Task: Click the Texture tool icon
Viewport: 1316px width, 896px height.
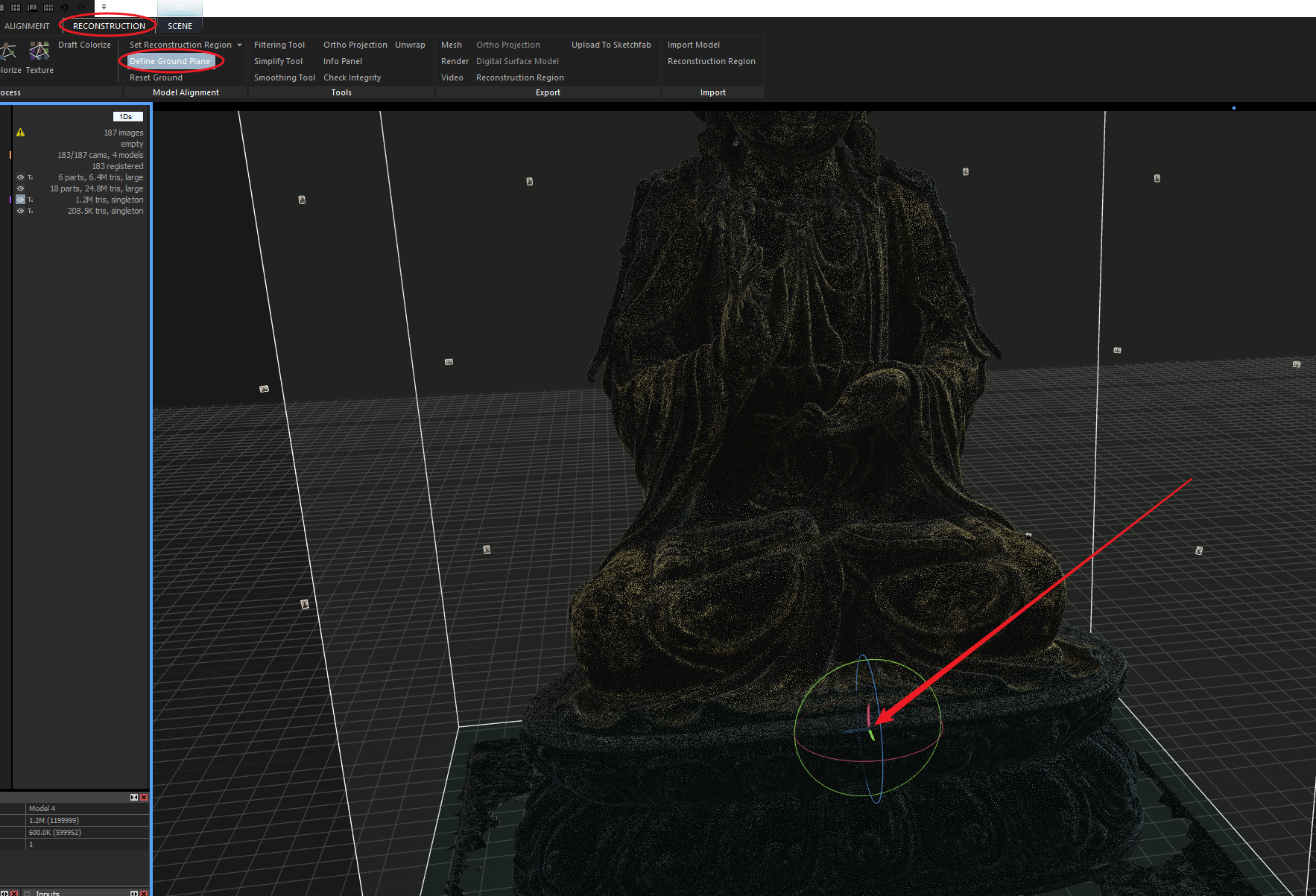Action: point(39,52)
